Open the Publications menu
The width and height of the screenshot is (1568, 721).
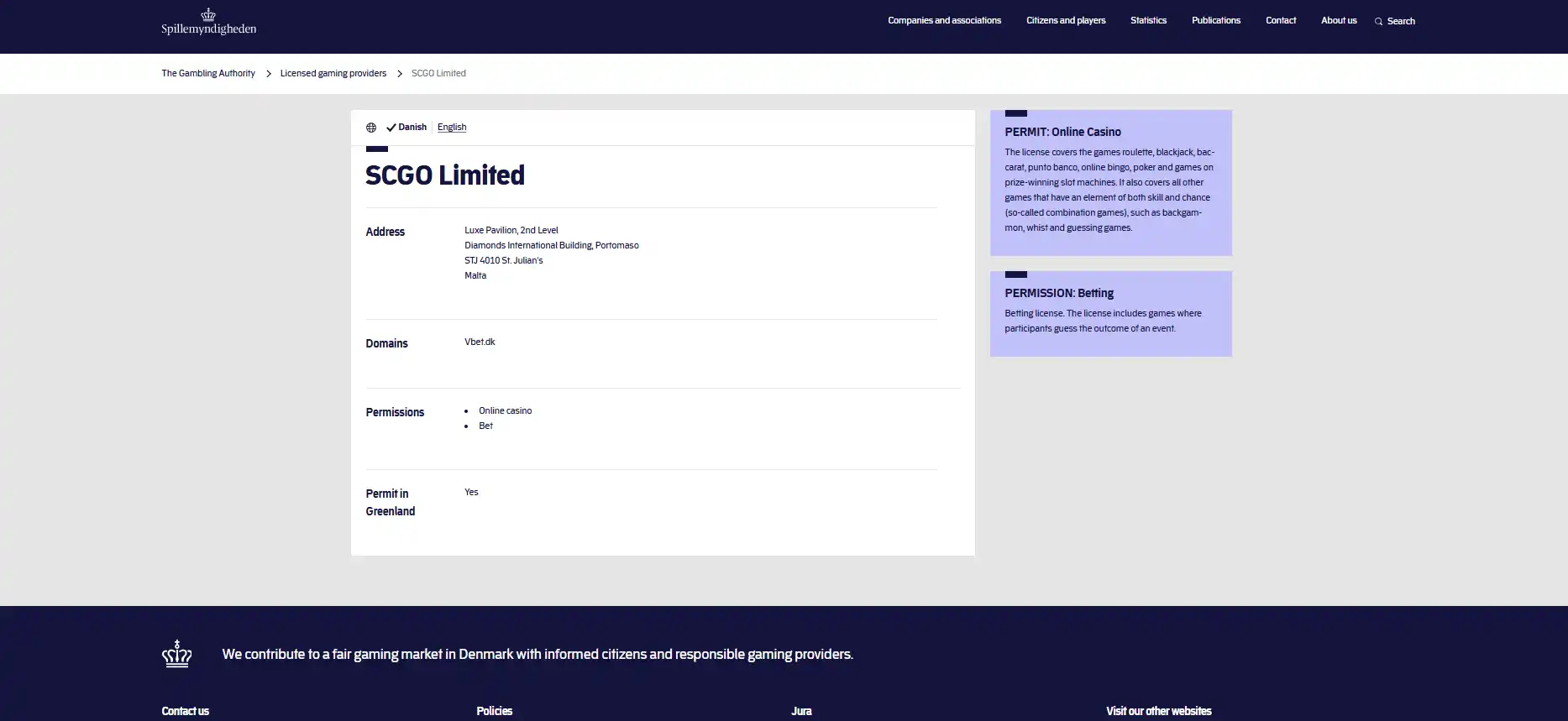tap(1215, 20)
